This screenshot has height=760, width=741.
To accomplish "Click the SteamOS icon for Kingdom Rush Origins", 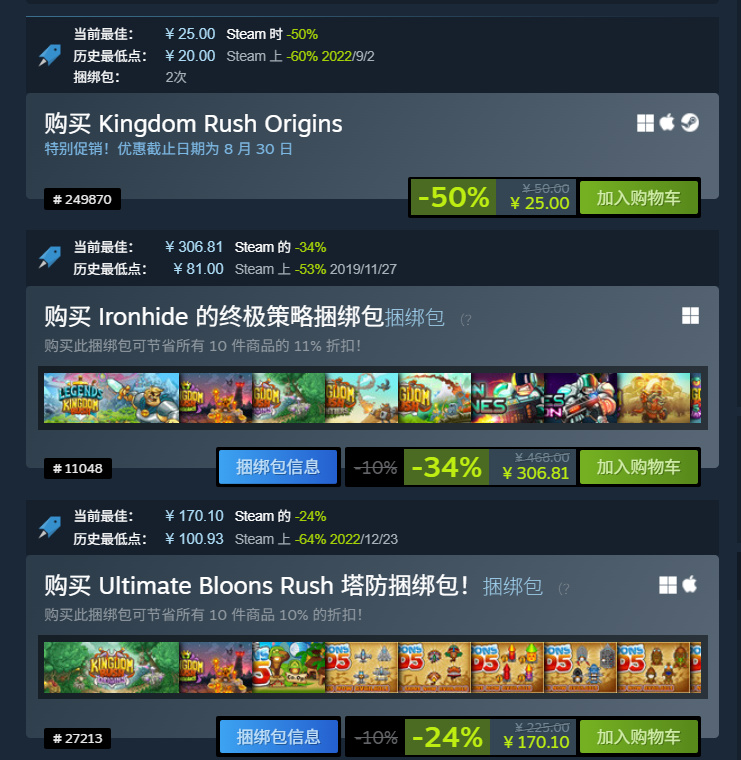I will pyautogui.click(x=690, y=123).
